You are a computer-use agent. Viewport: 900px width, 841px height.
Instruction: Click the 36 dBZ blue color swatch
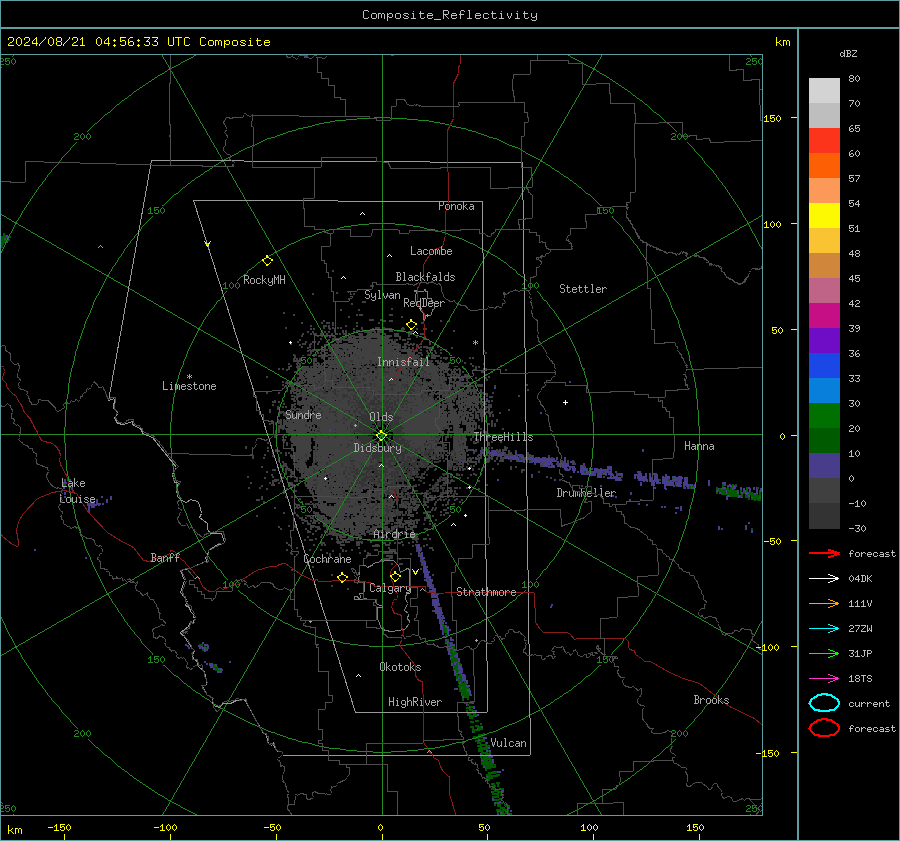click(824, 366)
